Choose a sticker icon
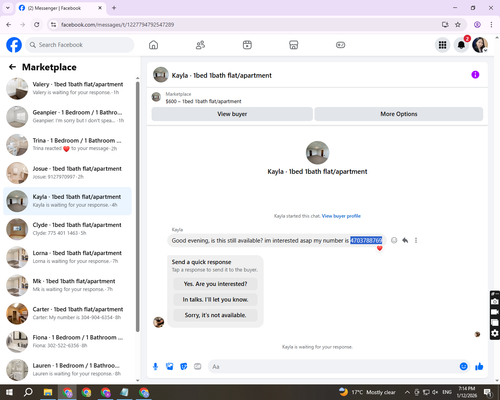Image resolution: width=500 pixels, height=400 pixels. 184,367
